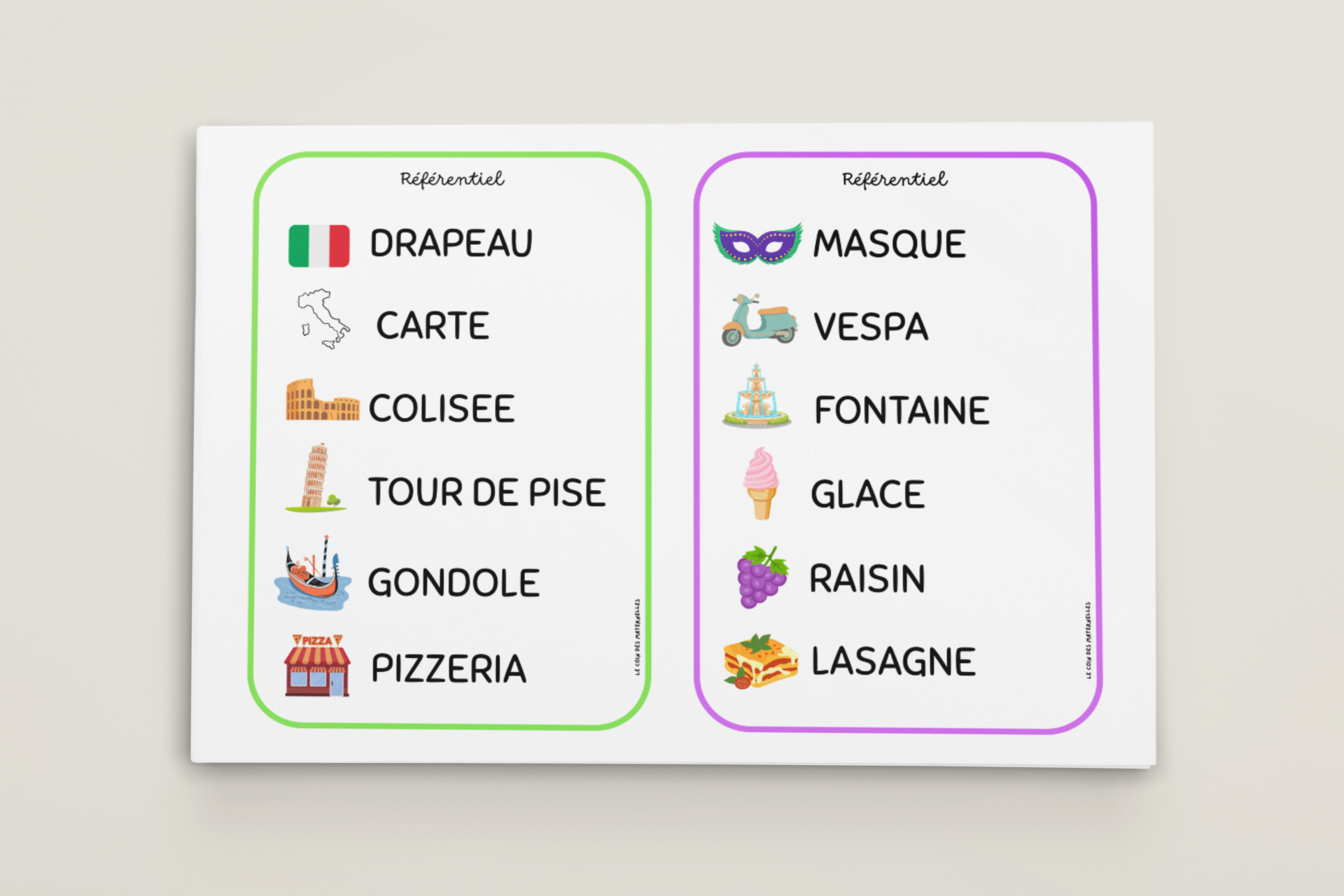Click the gondola boat illustration
The width and height of the screenshot is (1344, 896).
pos(313,573)
